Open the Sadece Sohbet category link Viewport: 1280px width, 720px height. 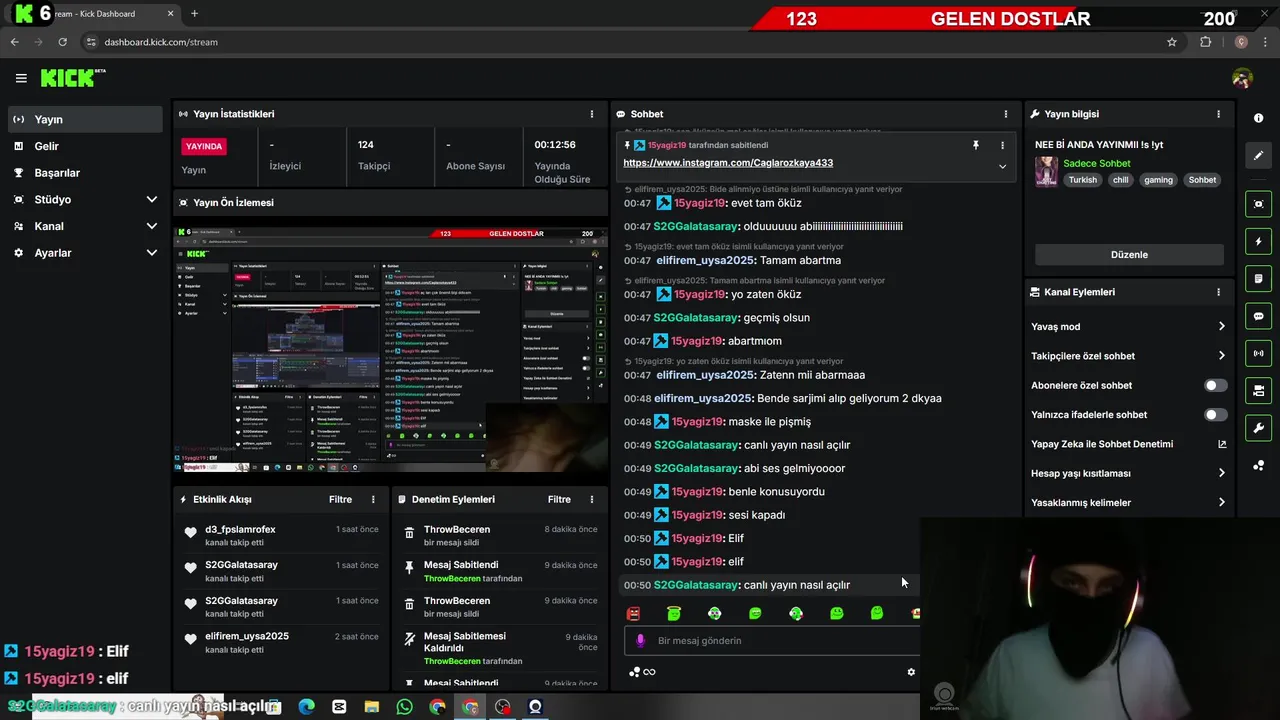(1097, 163)
